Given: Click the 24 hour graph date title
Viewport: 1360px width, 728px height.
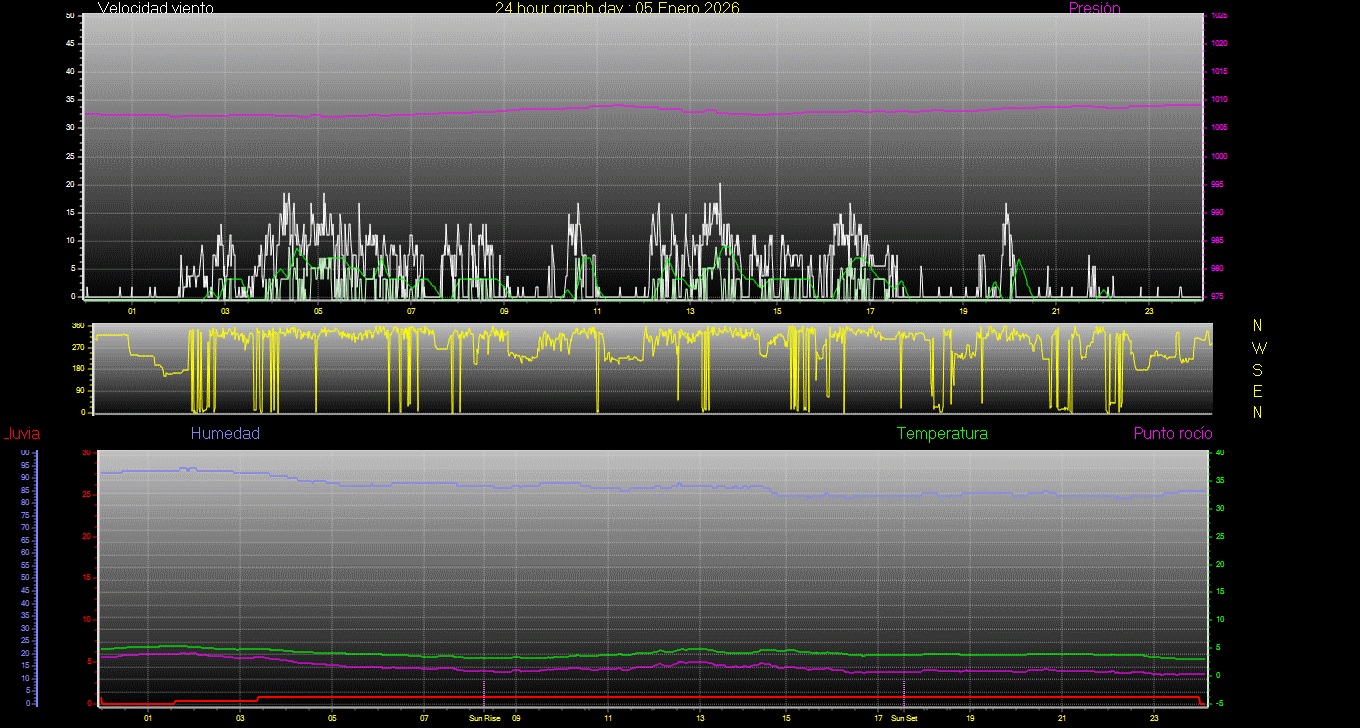Looking at the screenshot, I should (x=617, y=8).
